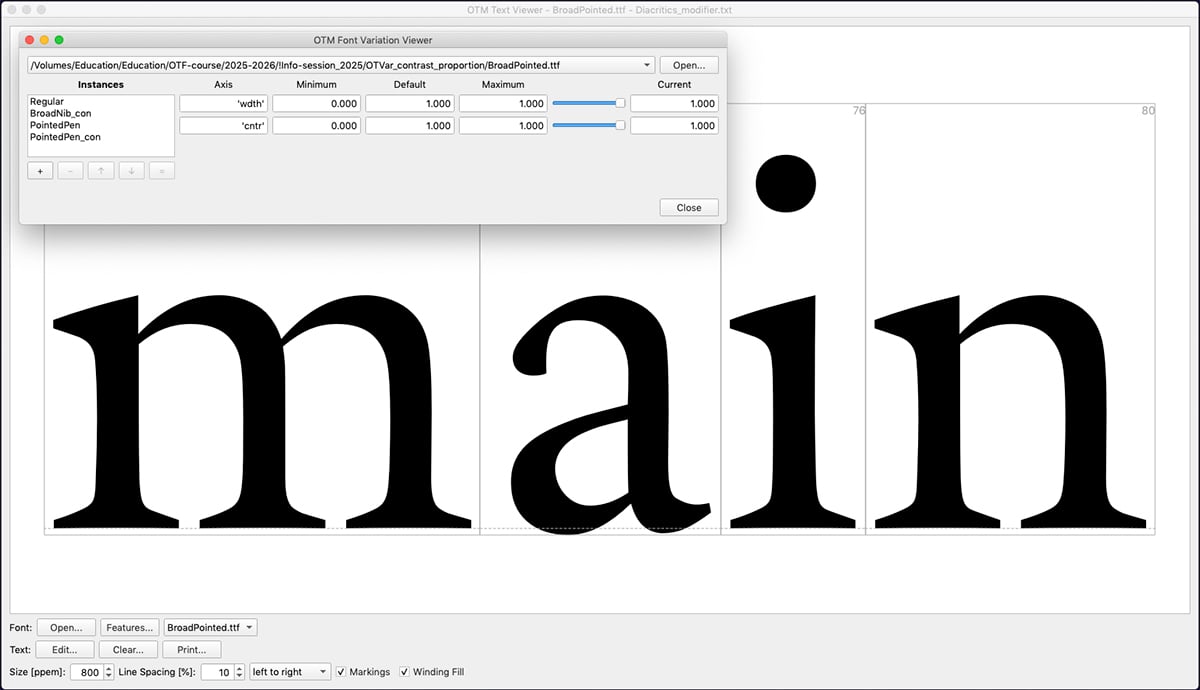This screenshot has width=1200, height=690.
Task: Click the 'wdth' axis name field
Action: coord(224,103)
